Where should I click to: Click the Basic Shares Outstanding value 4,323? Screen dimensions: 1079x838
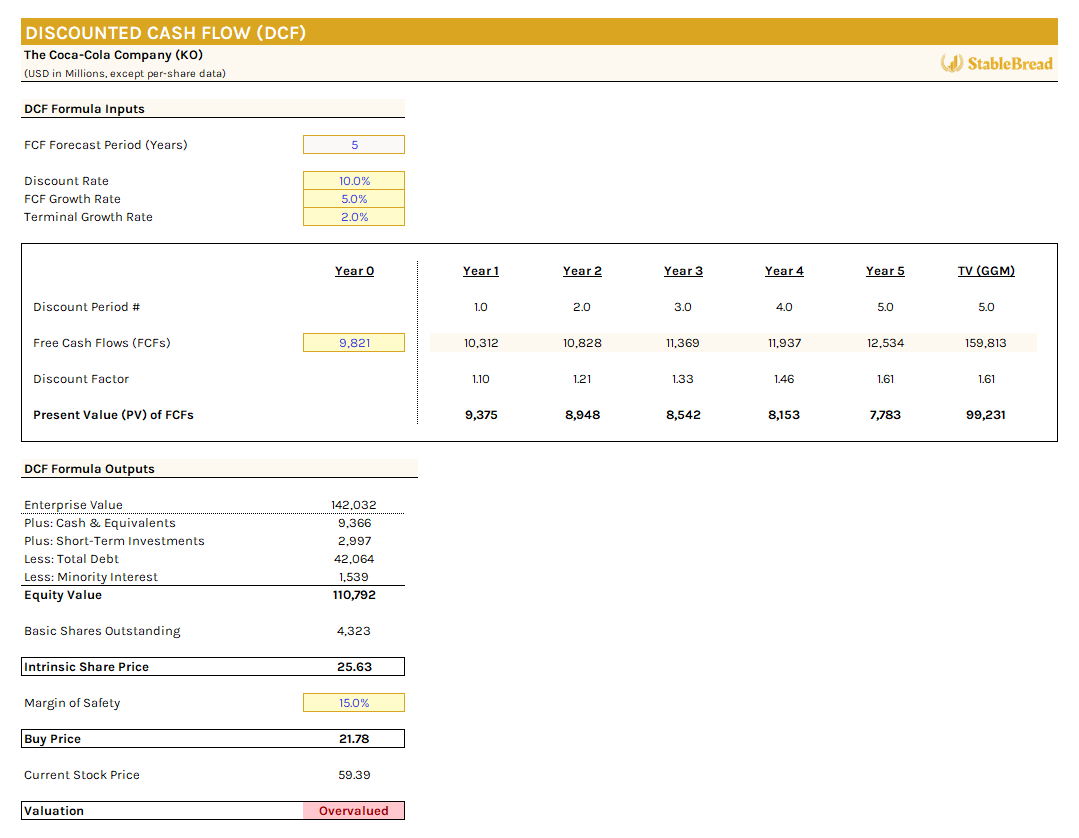tap(353, 630)
